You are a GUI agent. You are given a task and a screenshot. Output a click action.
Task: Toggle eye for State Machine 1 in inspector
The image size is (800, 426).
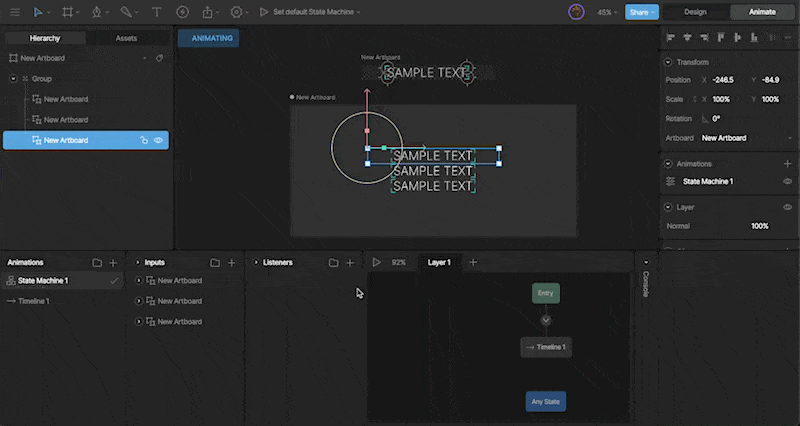click(787, 182)
